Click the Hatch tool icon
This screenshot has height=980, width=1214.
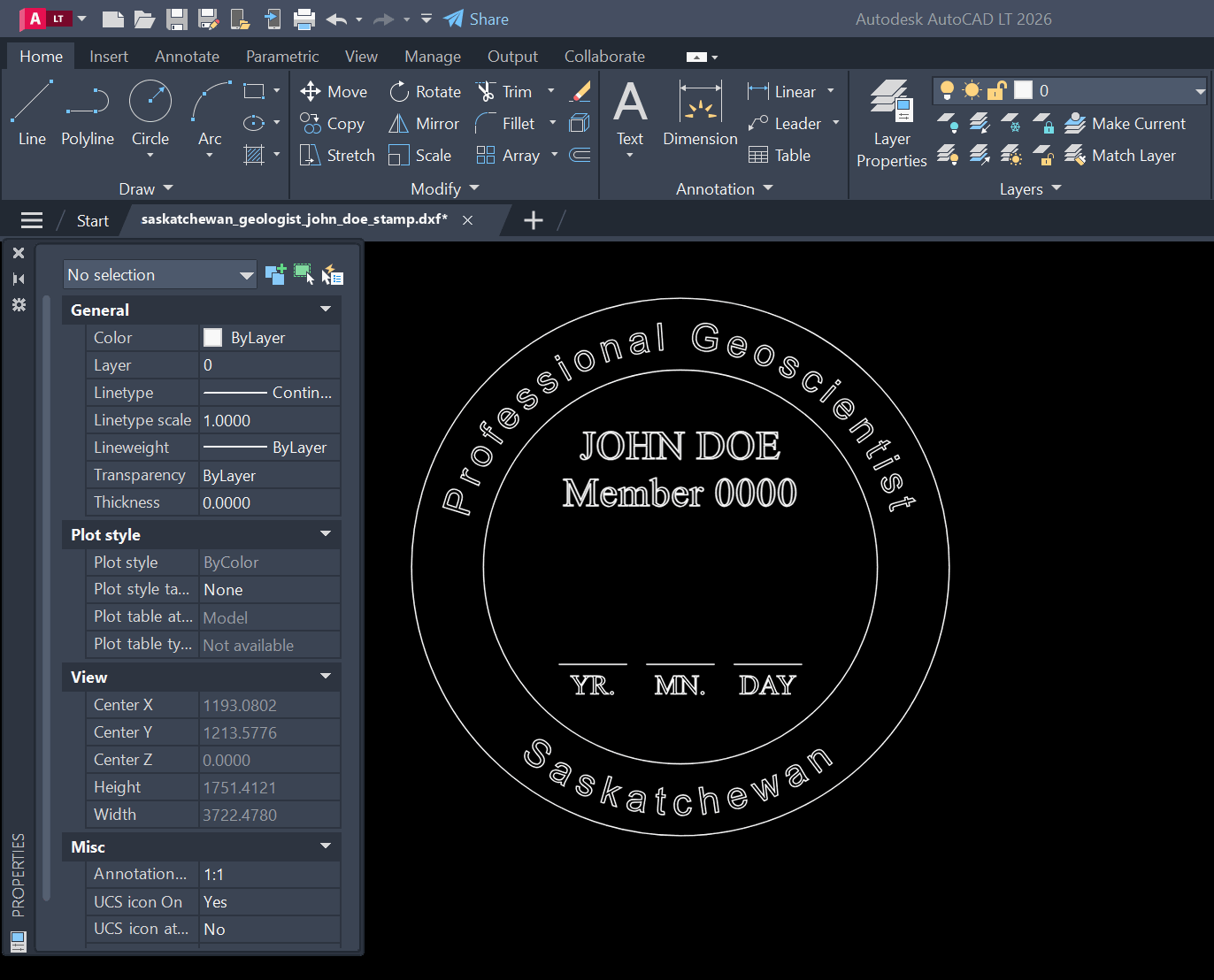(254, 156)
